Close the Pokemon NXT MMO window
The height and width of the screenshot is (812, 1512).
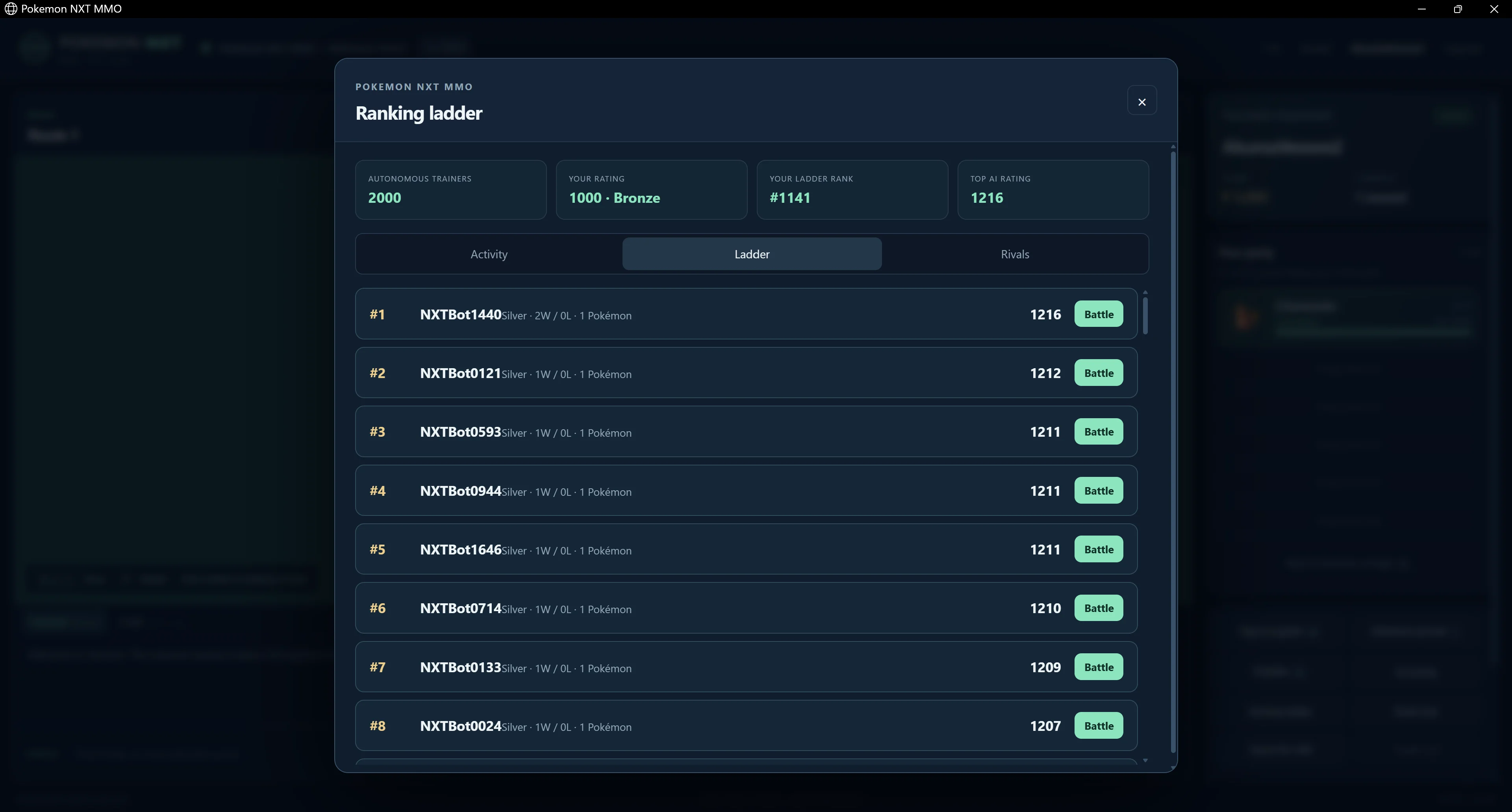1494,9
